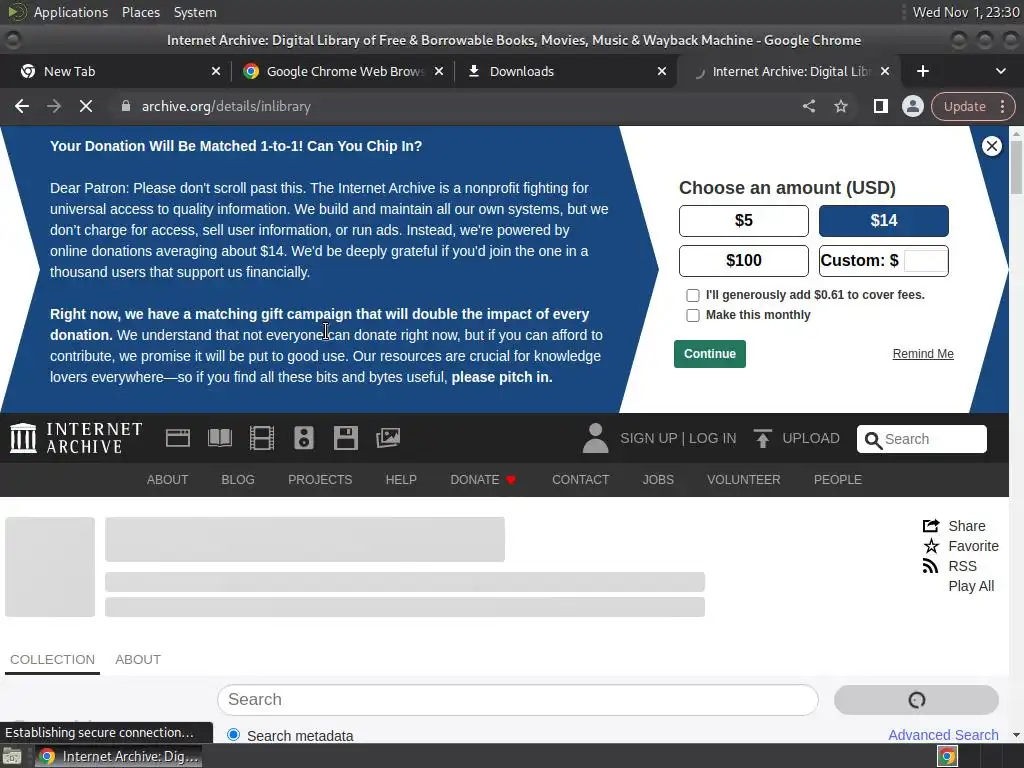Screen dimensions: 1024x768
Task: Select the $14 donation amount
Action: coord(883,221)
